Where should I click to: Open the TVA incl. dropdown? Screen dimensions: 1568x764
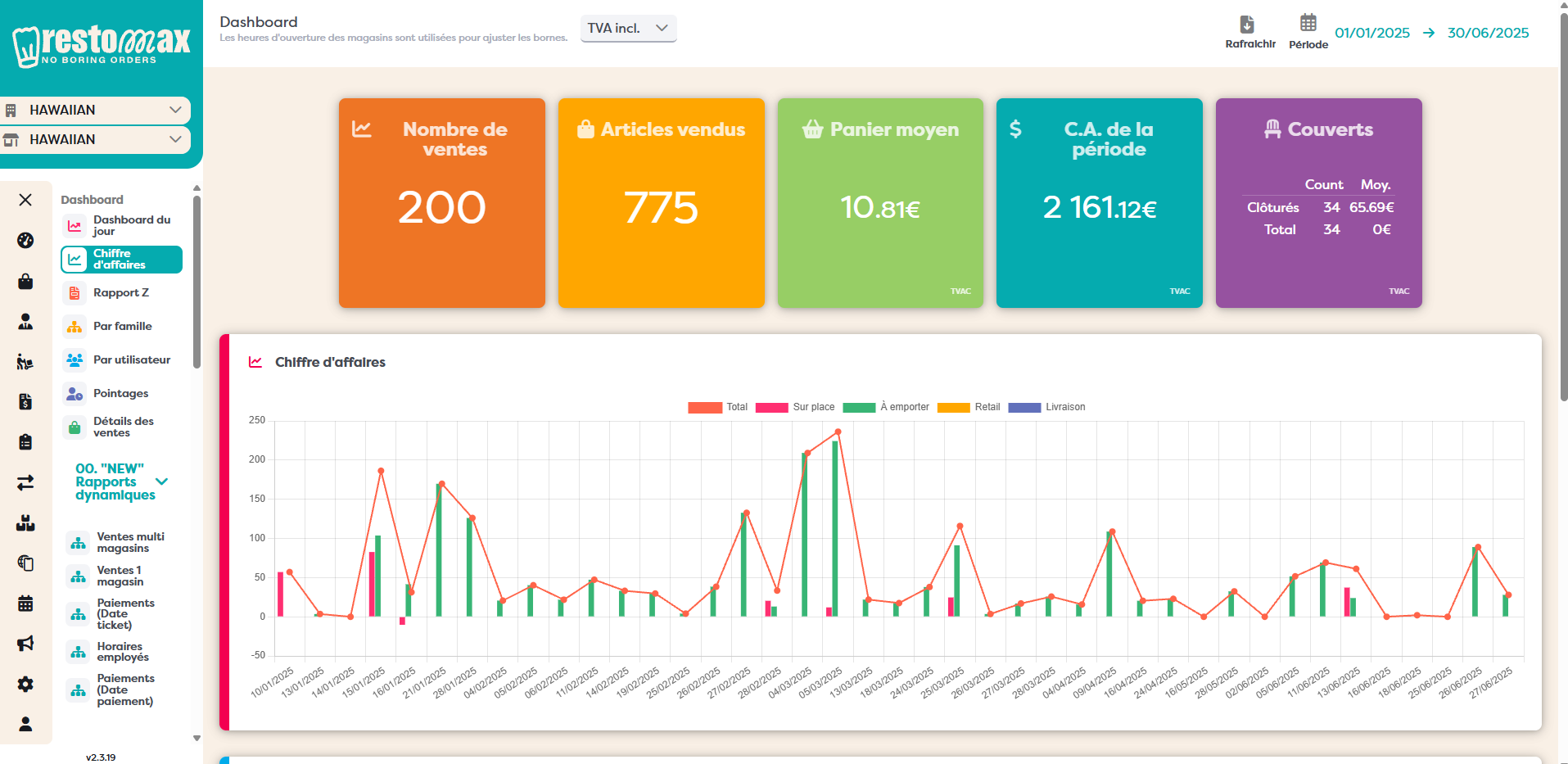pyautogui.click(x=628, y=29)
